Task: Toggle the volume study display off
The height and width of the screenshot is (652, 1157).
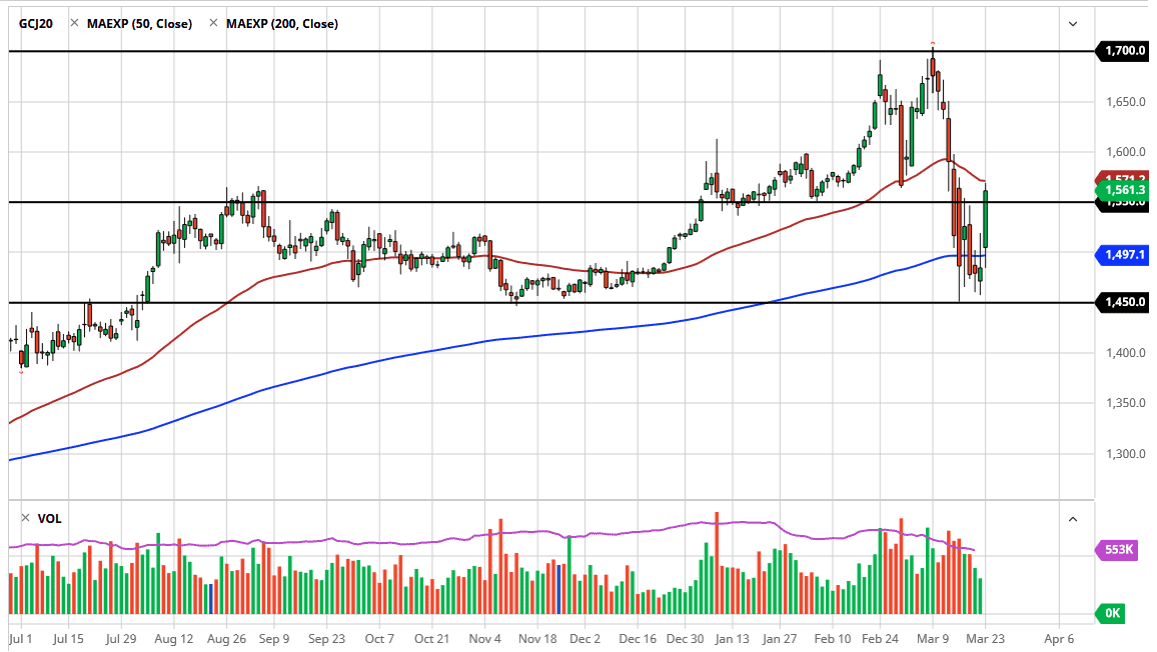Action: pyautogui.click(x=49, y=518)
